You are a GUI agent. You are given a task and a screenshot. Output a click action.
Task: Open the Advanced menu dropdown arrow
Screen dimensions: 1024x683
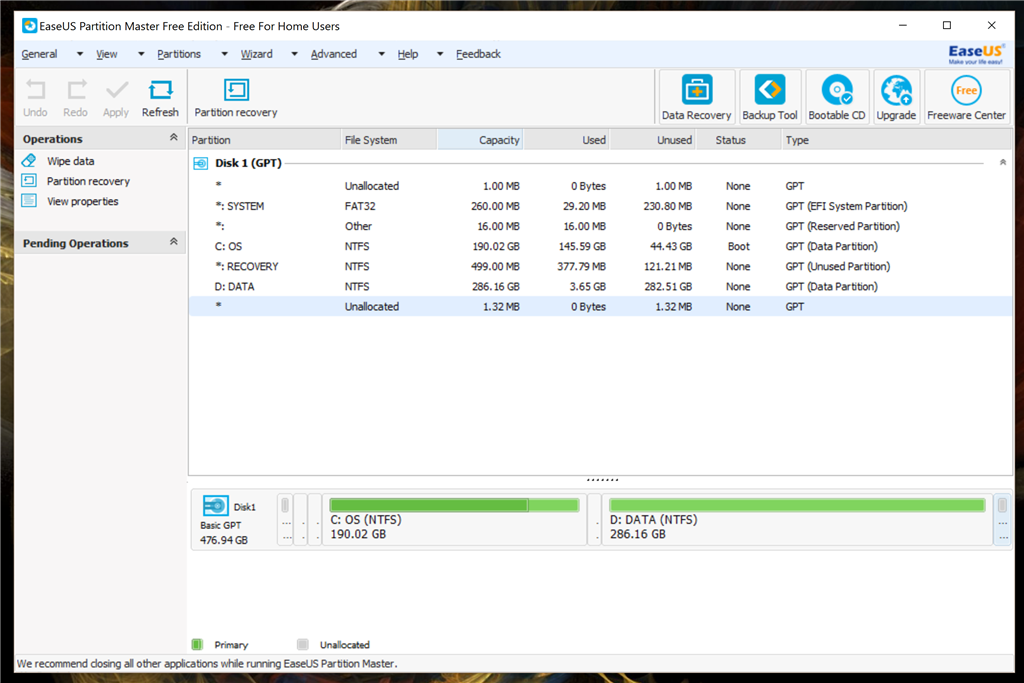click(381, 54)
